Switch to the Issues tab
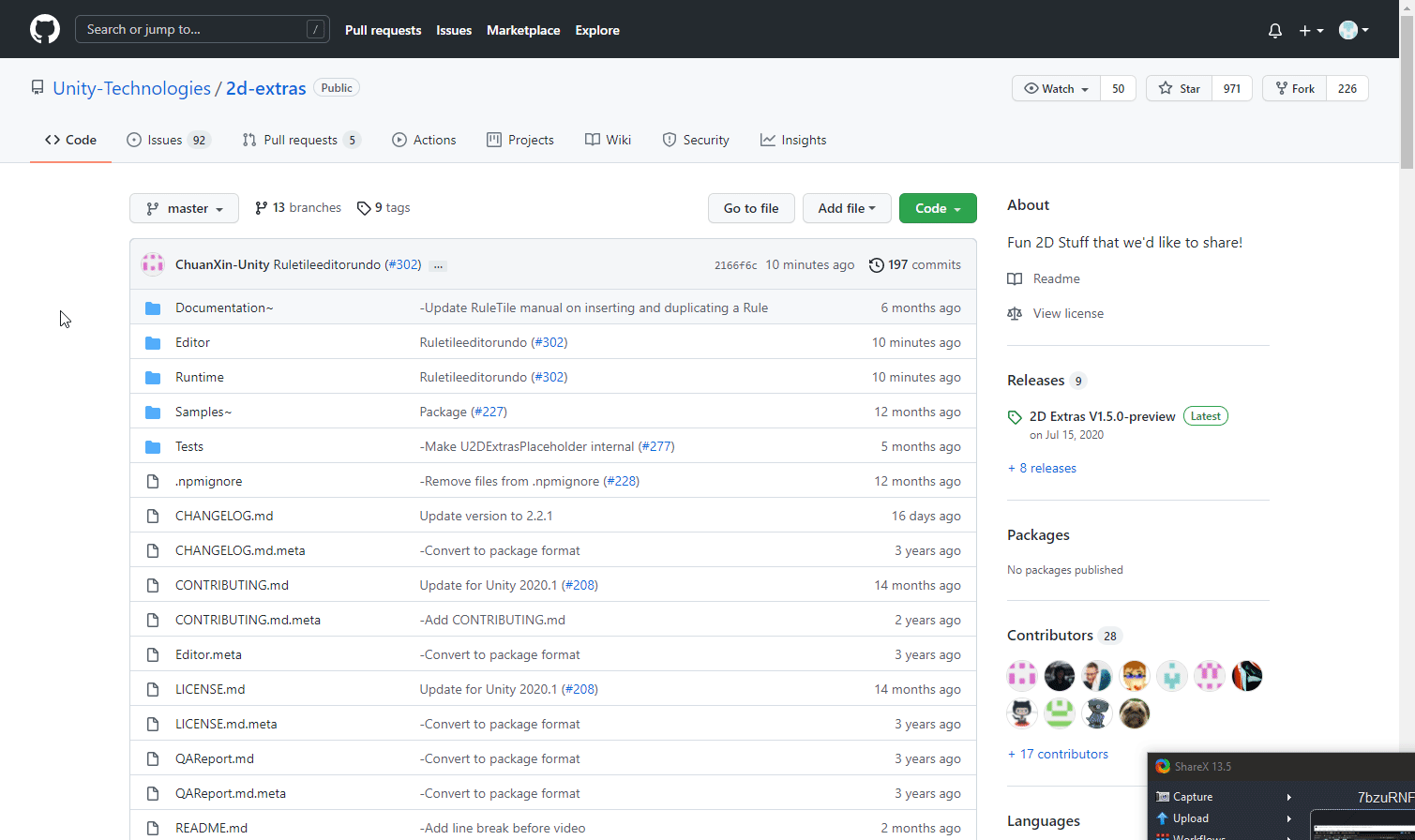The width and height of the screenshot is (1415, 840). 169,140
